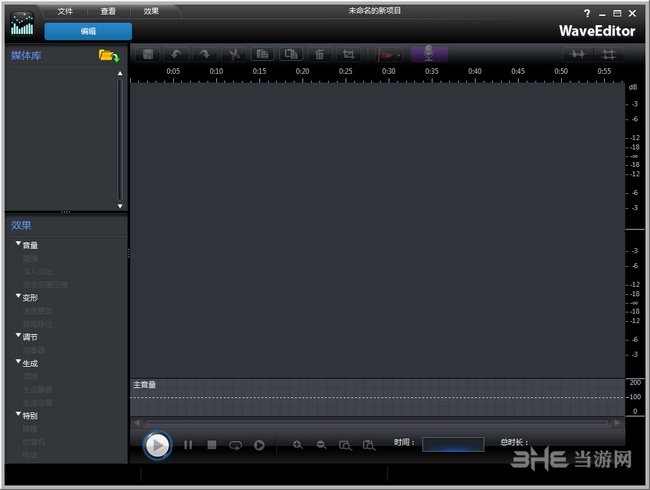This screenshot has height=490, width=650.
Task: Zoom out on the waveform
Action: (x=321, y=445)
